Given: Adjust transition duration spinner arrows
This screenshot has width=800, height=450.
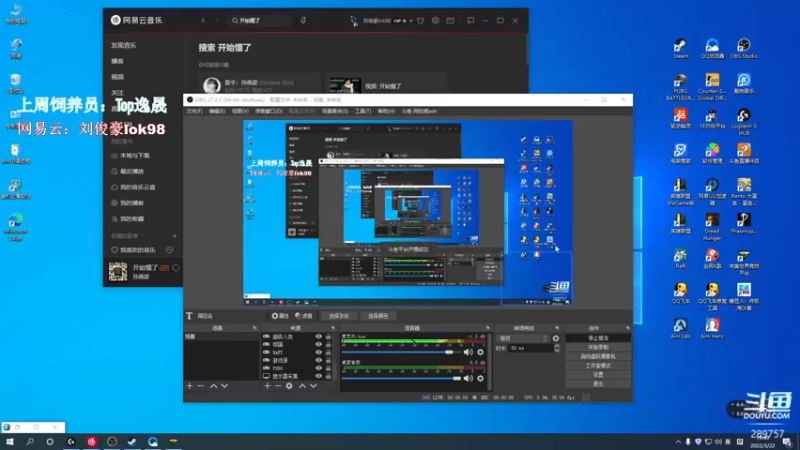Looking at the screenshot, I should click(x=557, y=348).
